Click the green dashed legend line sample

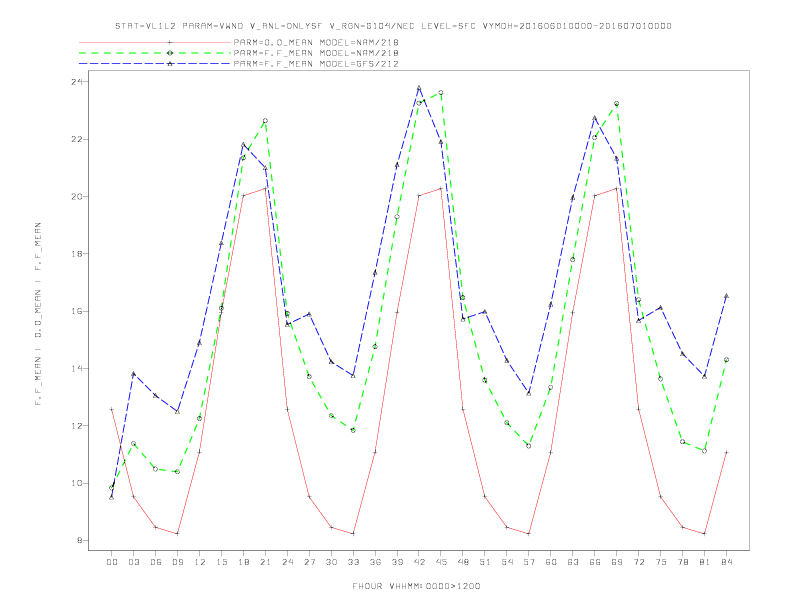(155, 53)
